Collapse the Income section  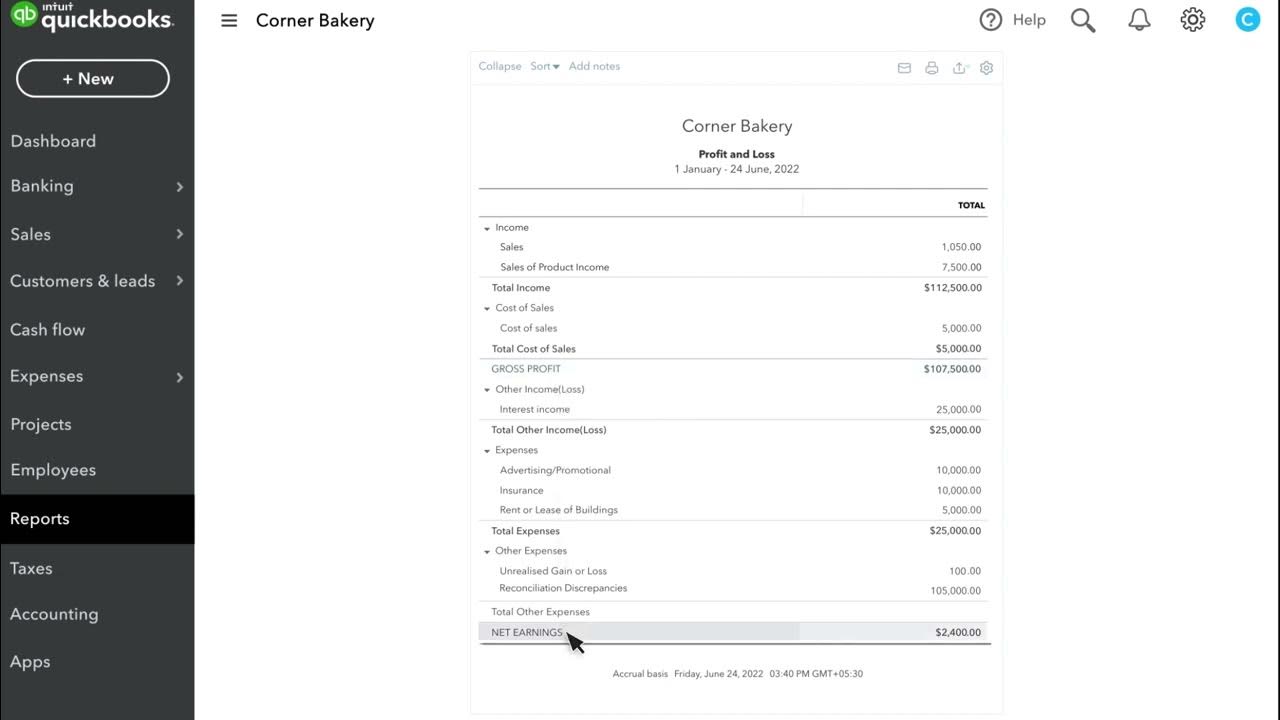coord(487,228)
